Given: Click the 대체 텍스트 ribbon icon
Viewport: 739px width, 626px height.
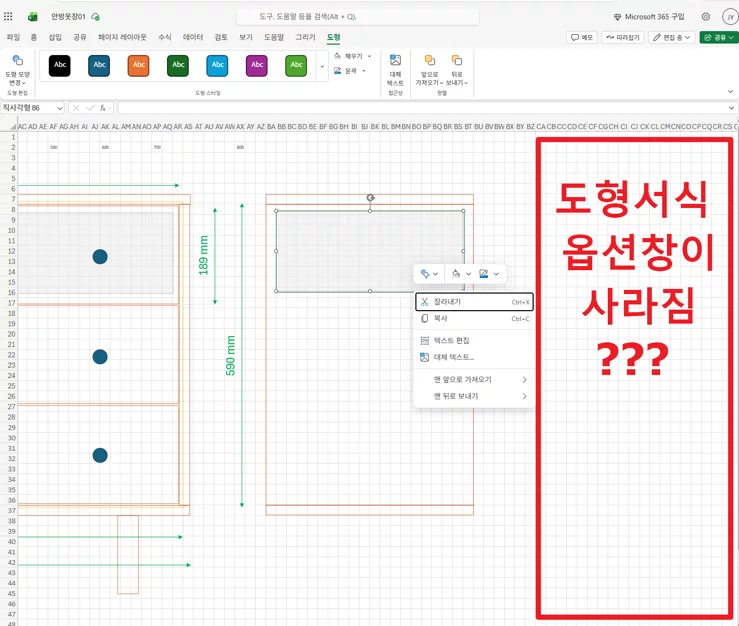Looking at the screenshot, I should point(395,60).
